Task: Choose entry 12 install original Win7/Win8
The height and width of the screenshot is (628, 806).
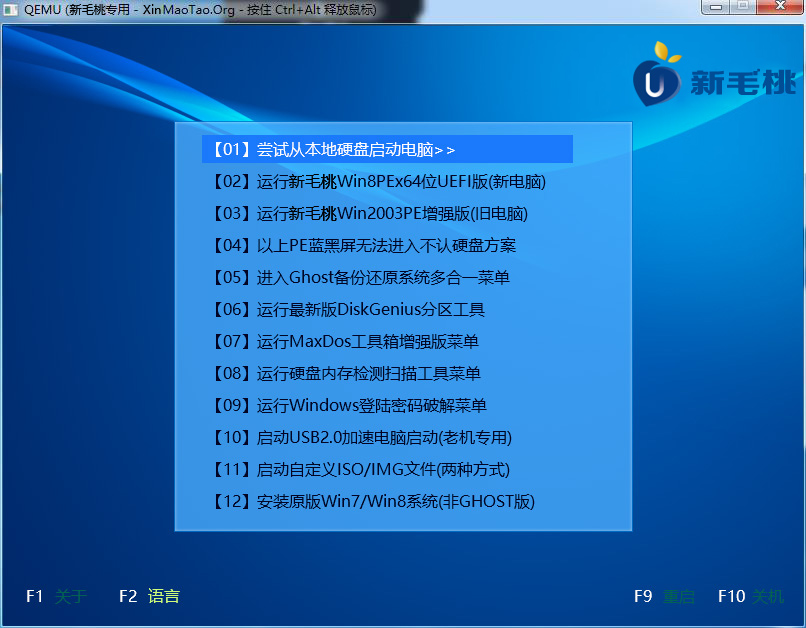Action: [x=374, y=501]
